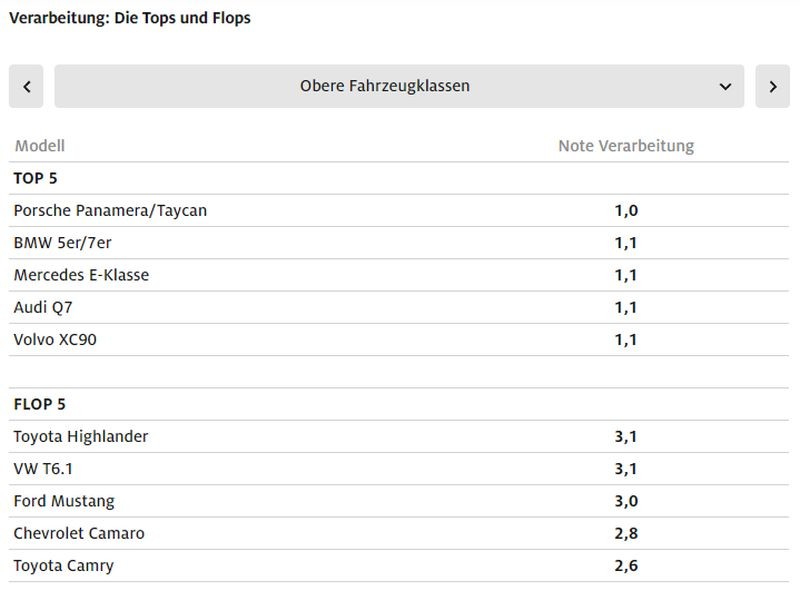Select the Toyota Camry row

[63, 565]
